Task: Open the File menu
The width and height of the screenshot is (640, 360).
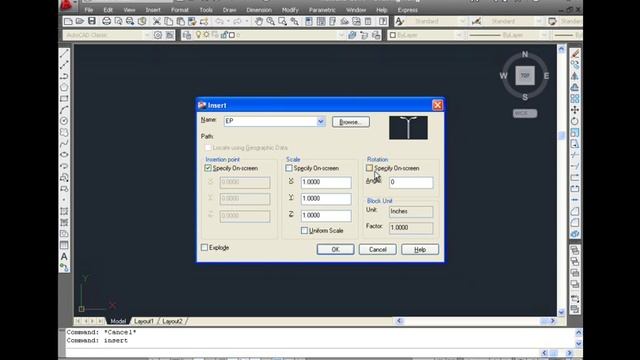Action: pyautogui.click(x=89, y=10)
